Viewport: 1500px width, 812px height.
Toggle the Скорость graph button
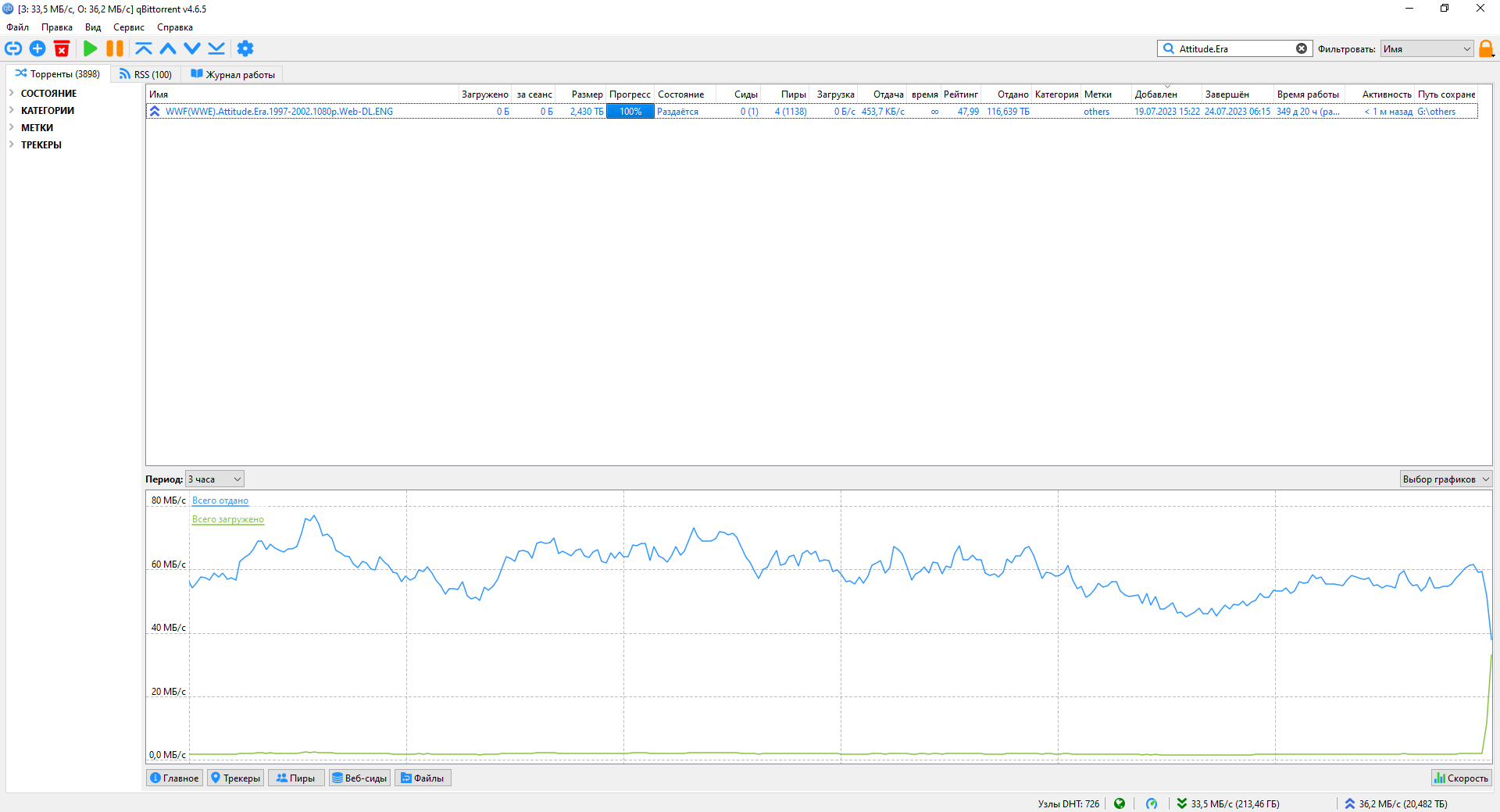(x=1461, y=778)
